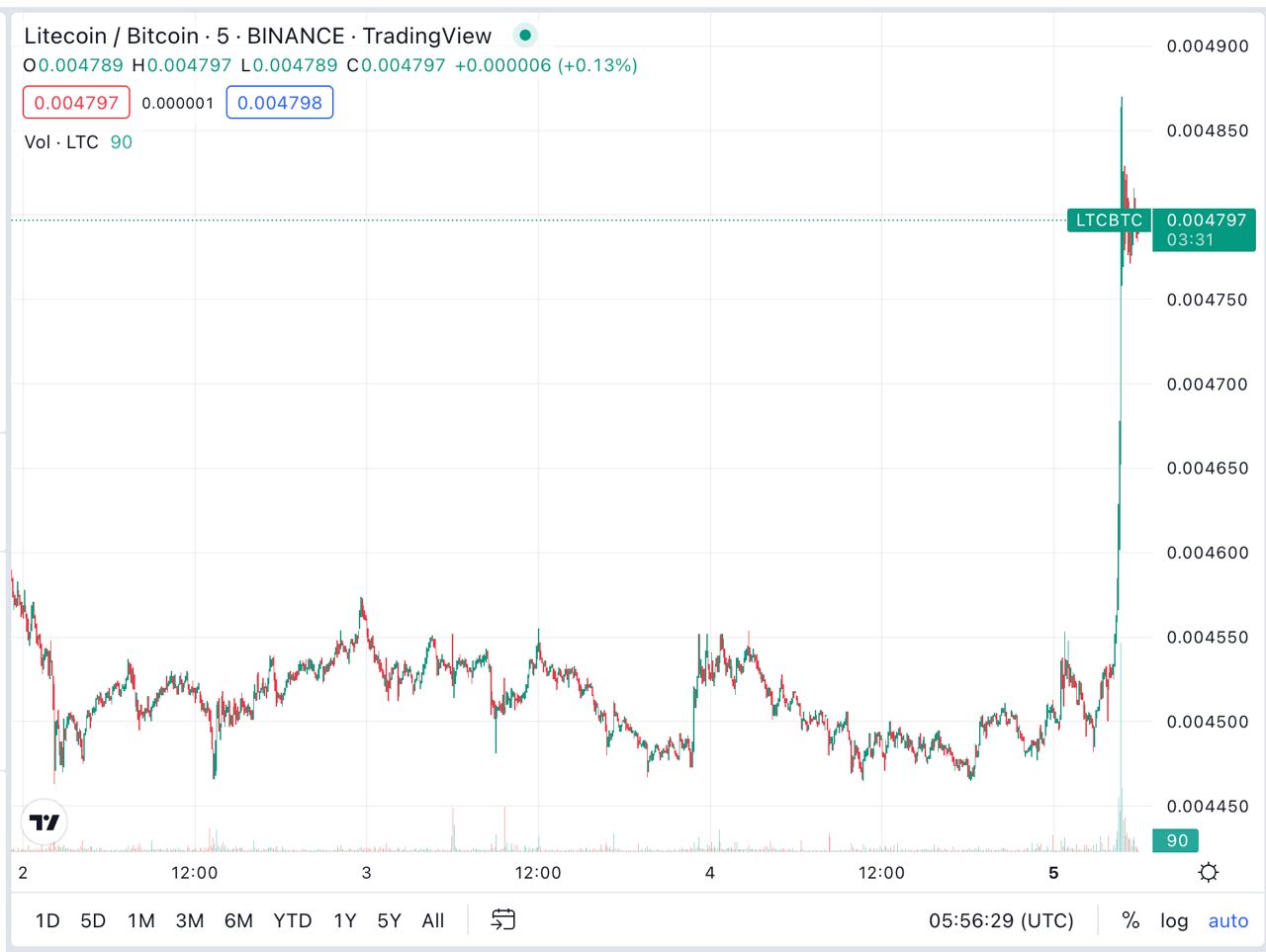Click the green market status dot
Screen dimensions: 1266x952
(525, 36)
